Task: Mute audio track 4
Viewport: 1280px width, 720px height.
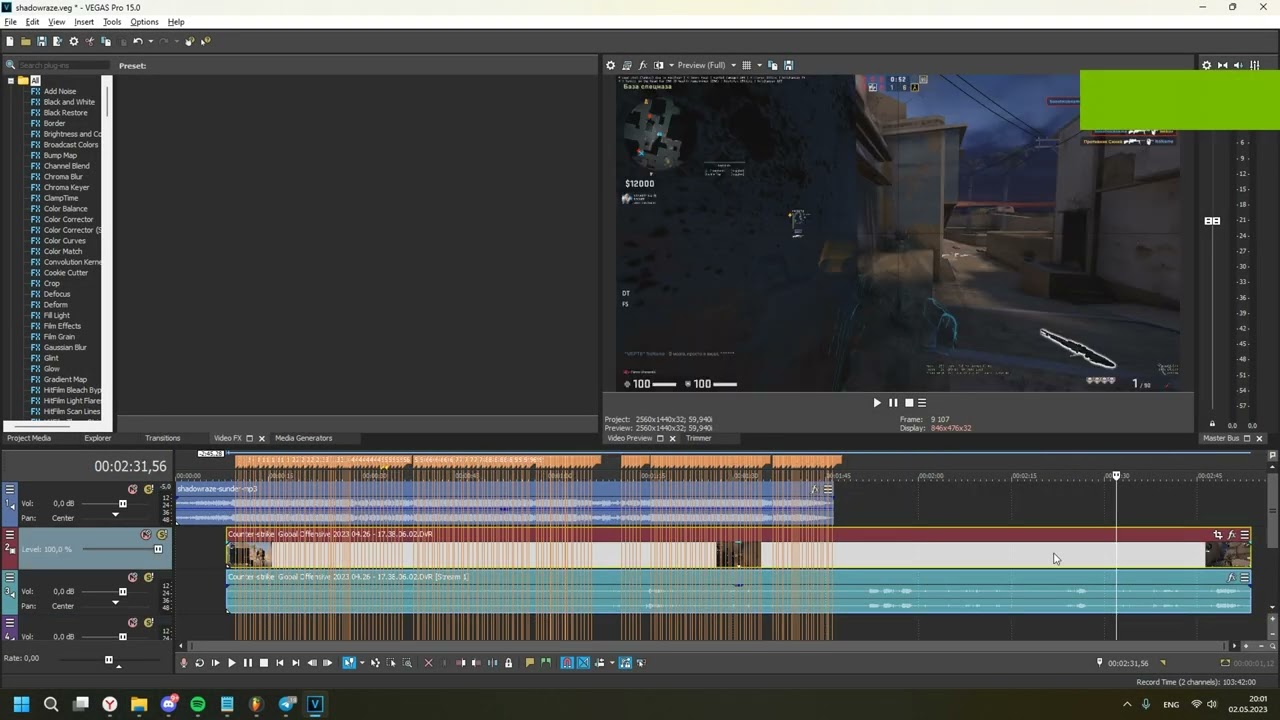Action: tap(132, 622)
